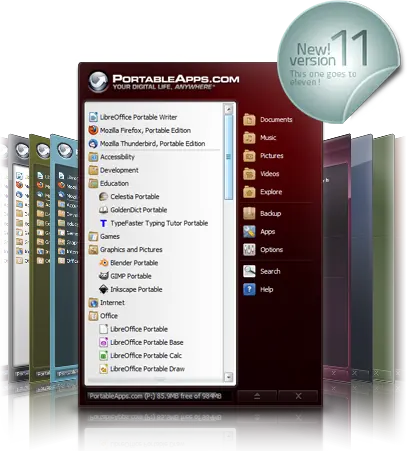Click the PortableApps.com logo globe
Viewport: 407px width, 452px height.
point(98,81)
